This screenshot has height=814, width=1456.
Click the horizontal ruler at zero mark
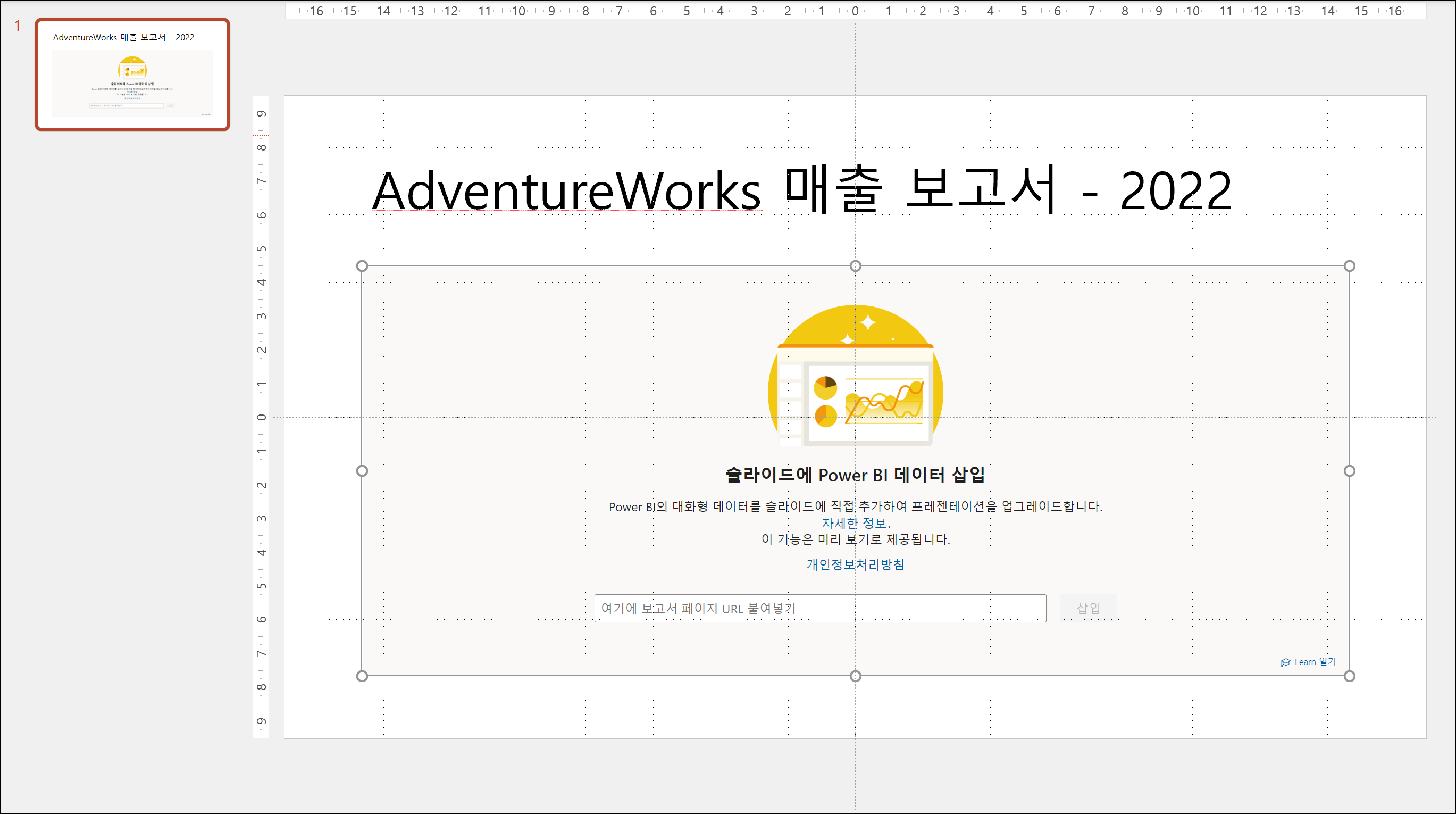pos(855,11)
